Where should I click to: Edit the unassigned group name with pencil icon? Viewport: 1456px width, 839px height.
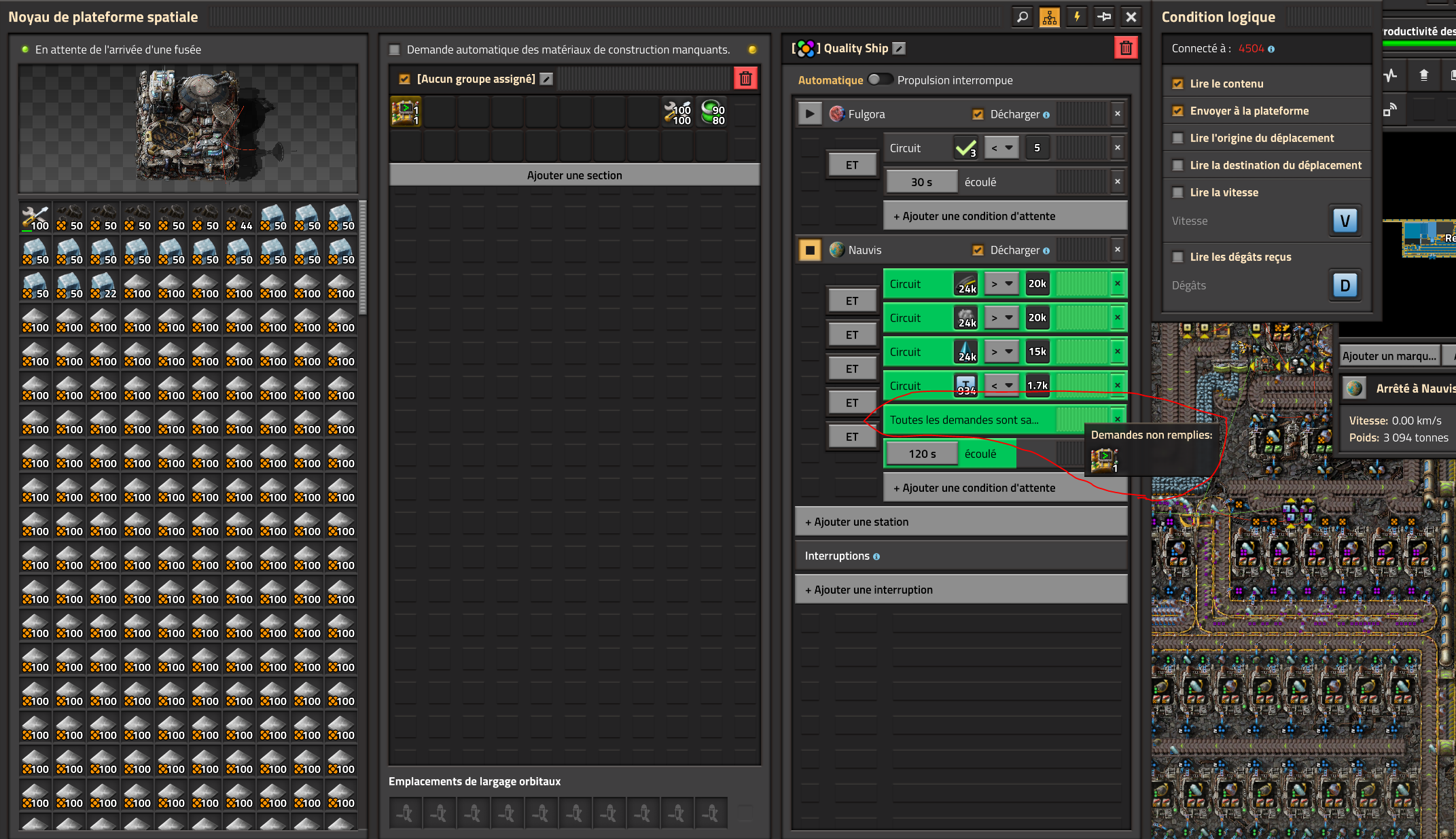coord(546,79)
